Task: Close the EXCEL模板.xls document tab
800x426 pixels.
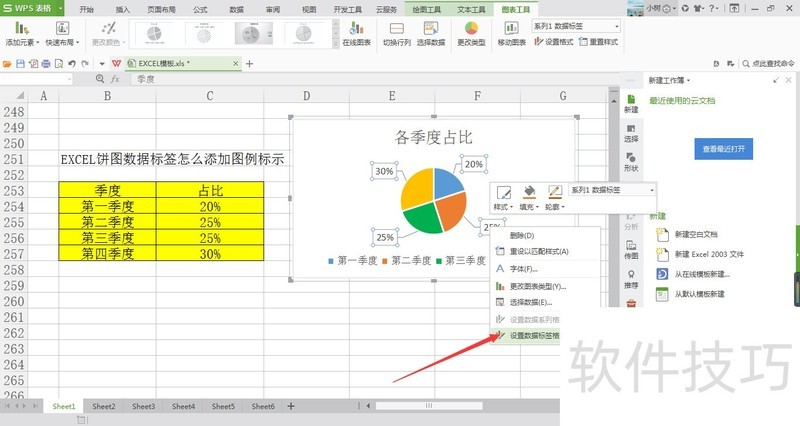Action: pos(235,64)
